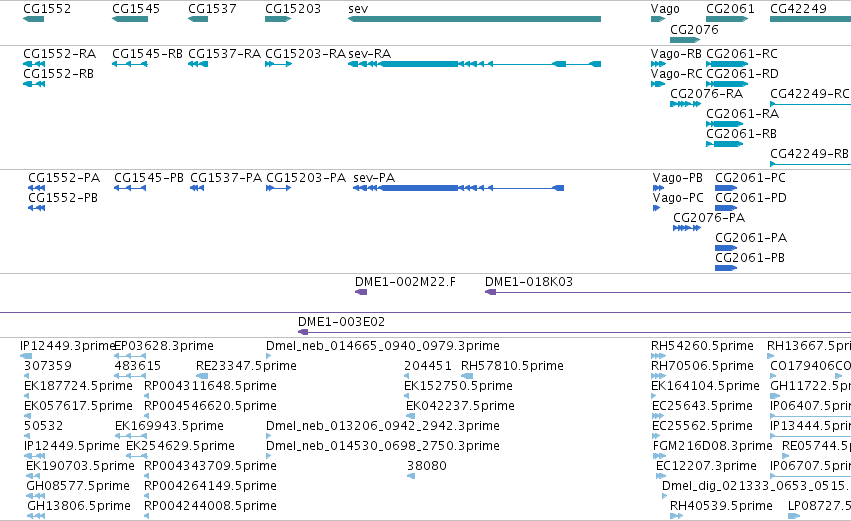Select the GH13806.5prime EST
851x521 pixels.
(36, 516)
